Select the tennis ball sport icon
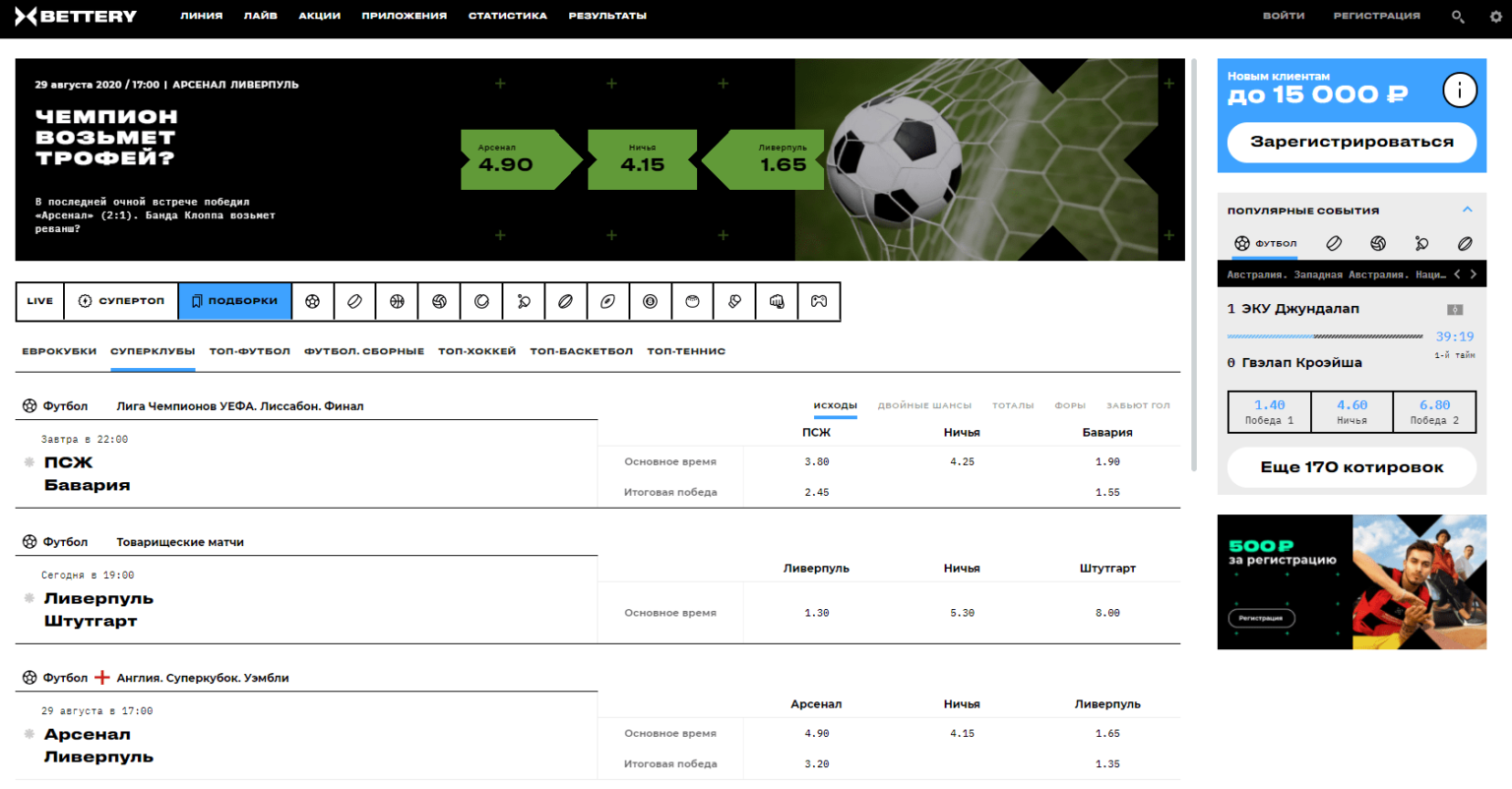This screenshot has height=789, width=1512. coord(481,301)
